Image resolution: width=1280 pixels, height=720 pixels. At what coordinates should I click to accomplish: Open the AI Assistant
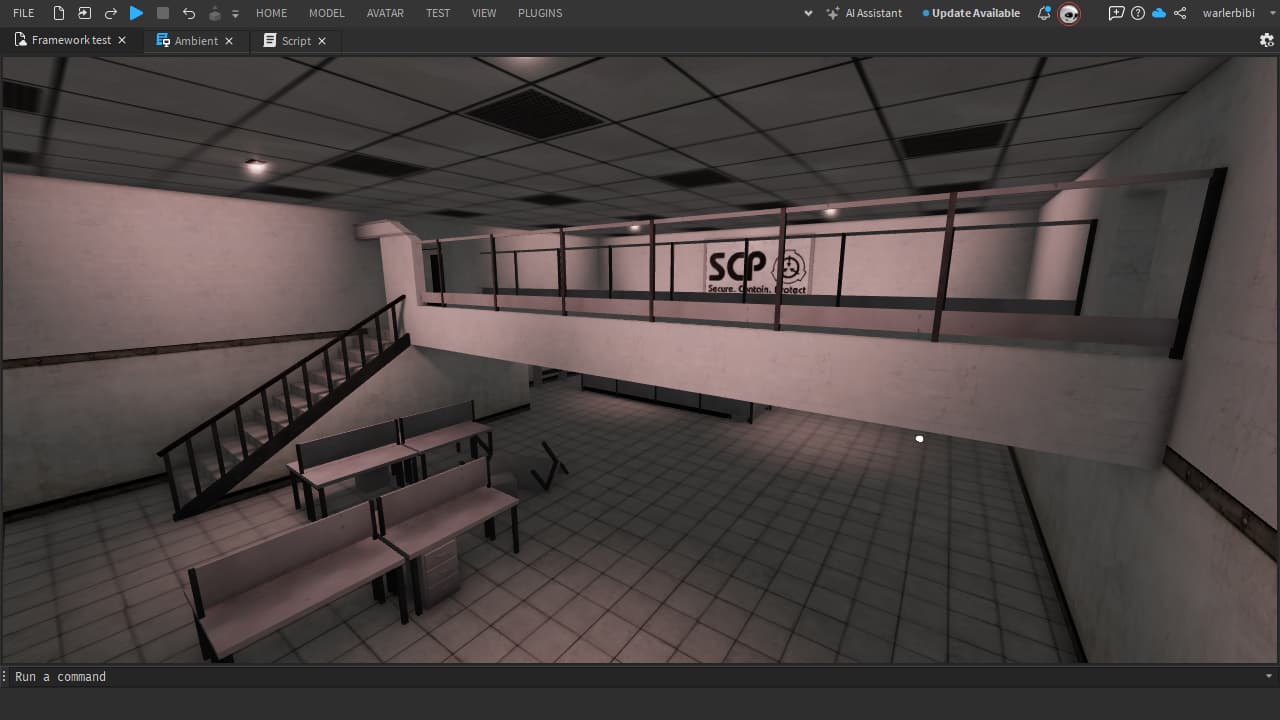click(865, 13)
